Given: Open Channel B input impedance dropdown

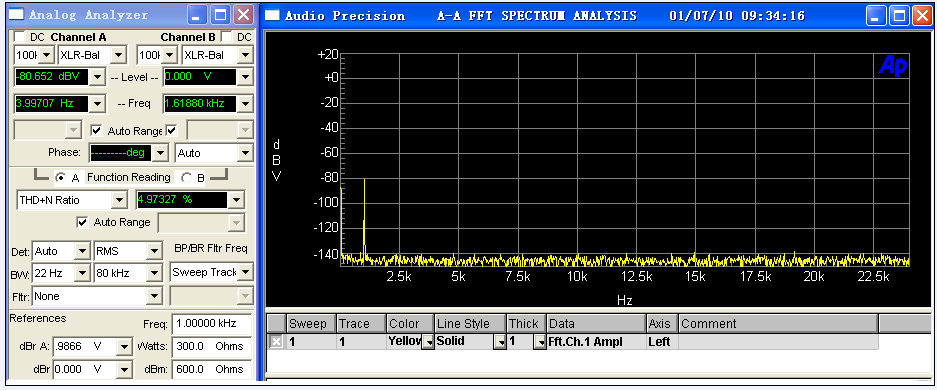Looking at the screenshot, I should tap(170, 56).
